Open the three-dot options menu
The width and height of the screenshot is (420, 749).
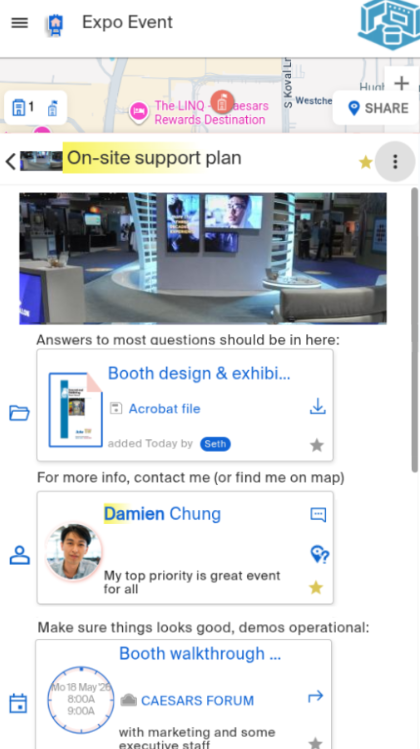[x=395, y=162]
